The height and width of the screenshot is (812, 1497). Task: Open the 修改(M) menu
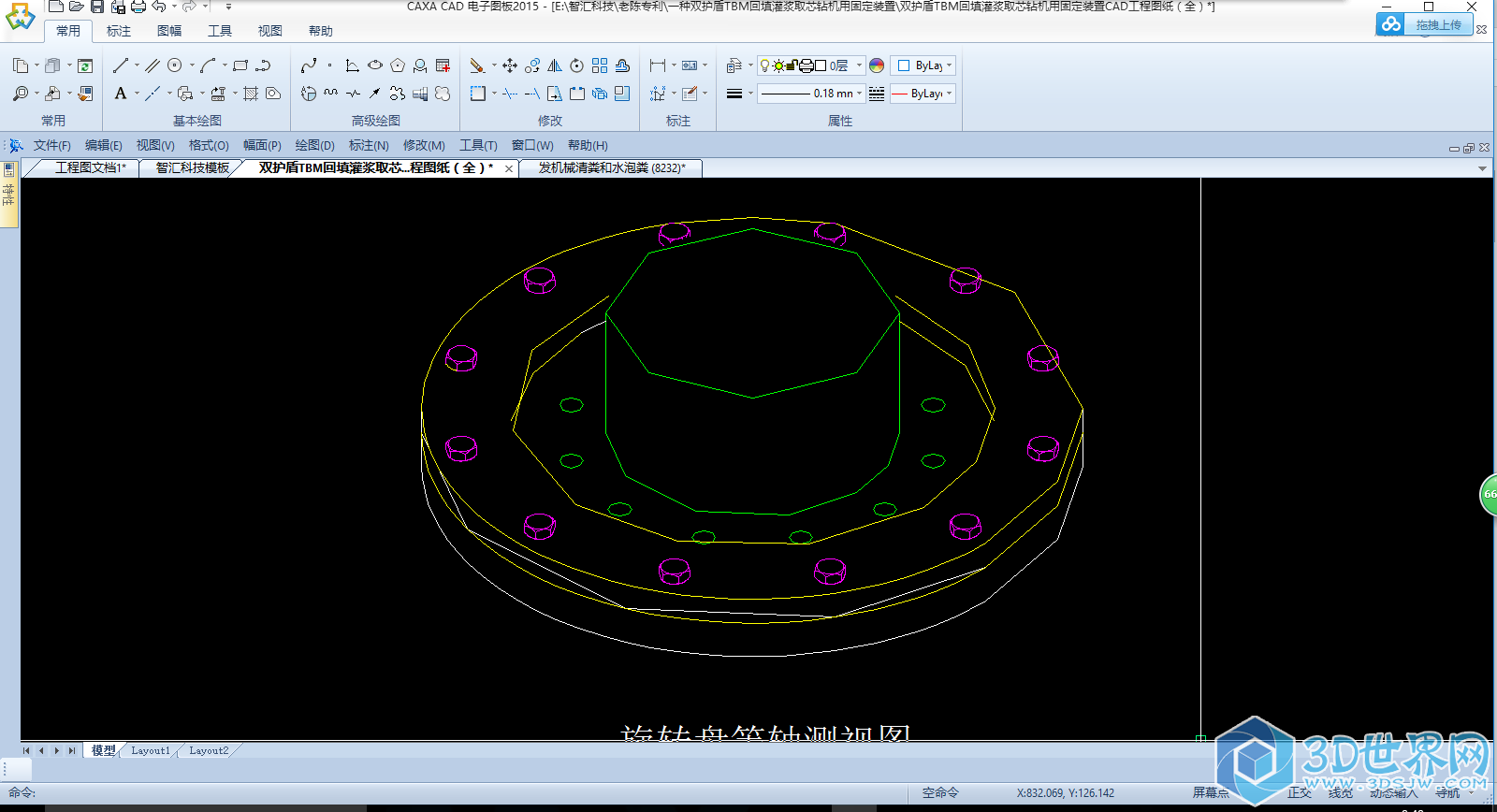(x=424, y=145)
